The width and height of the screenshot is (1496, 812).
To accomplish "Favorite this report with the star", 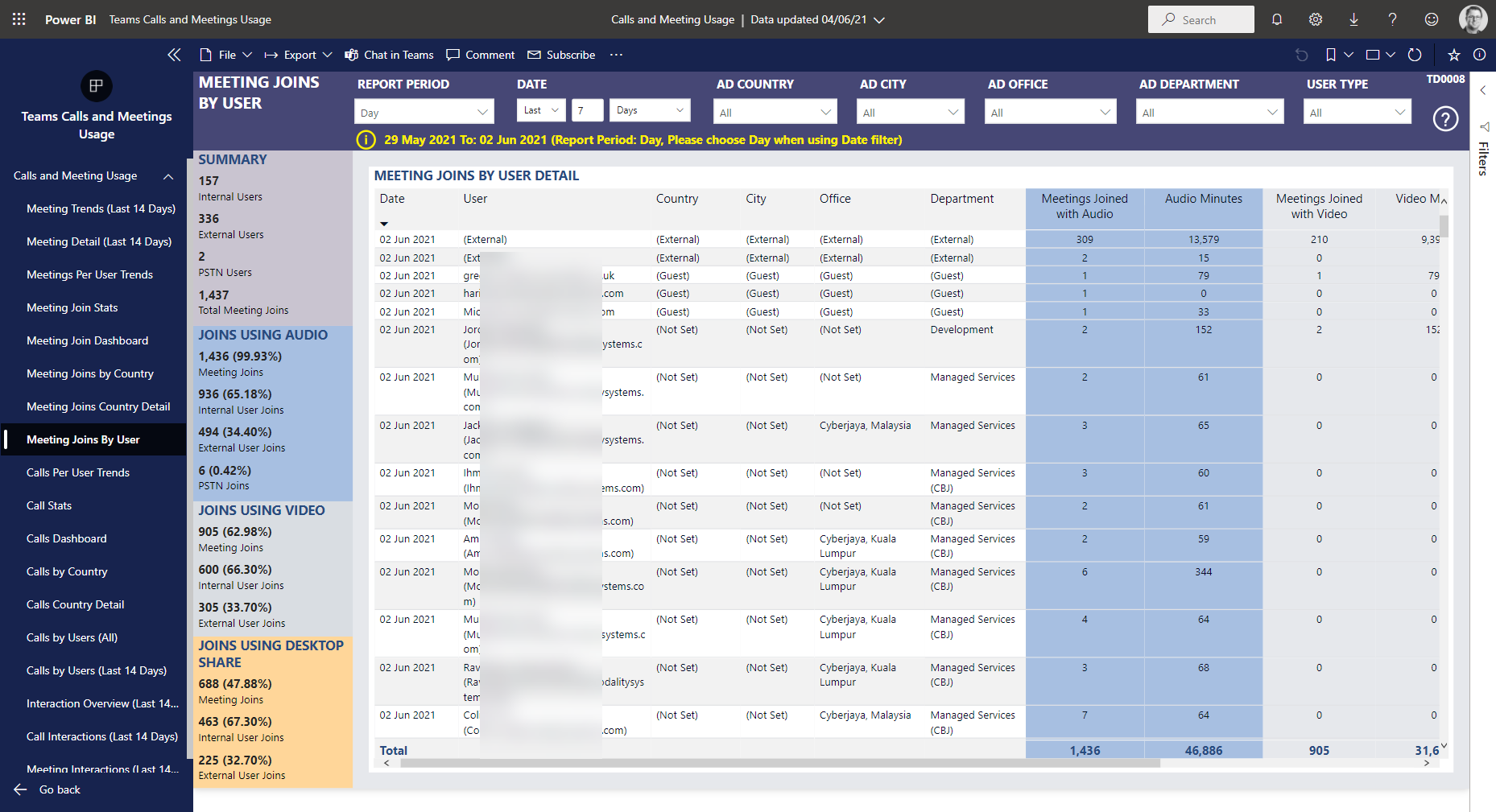I will [1454, 55].
